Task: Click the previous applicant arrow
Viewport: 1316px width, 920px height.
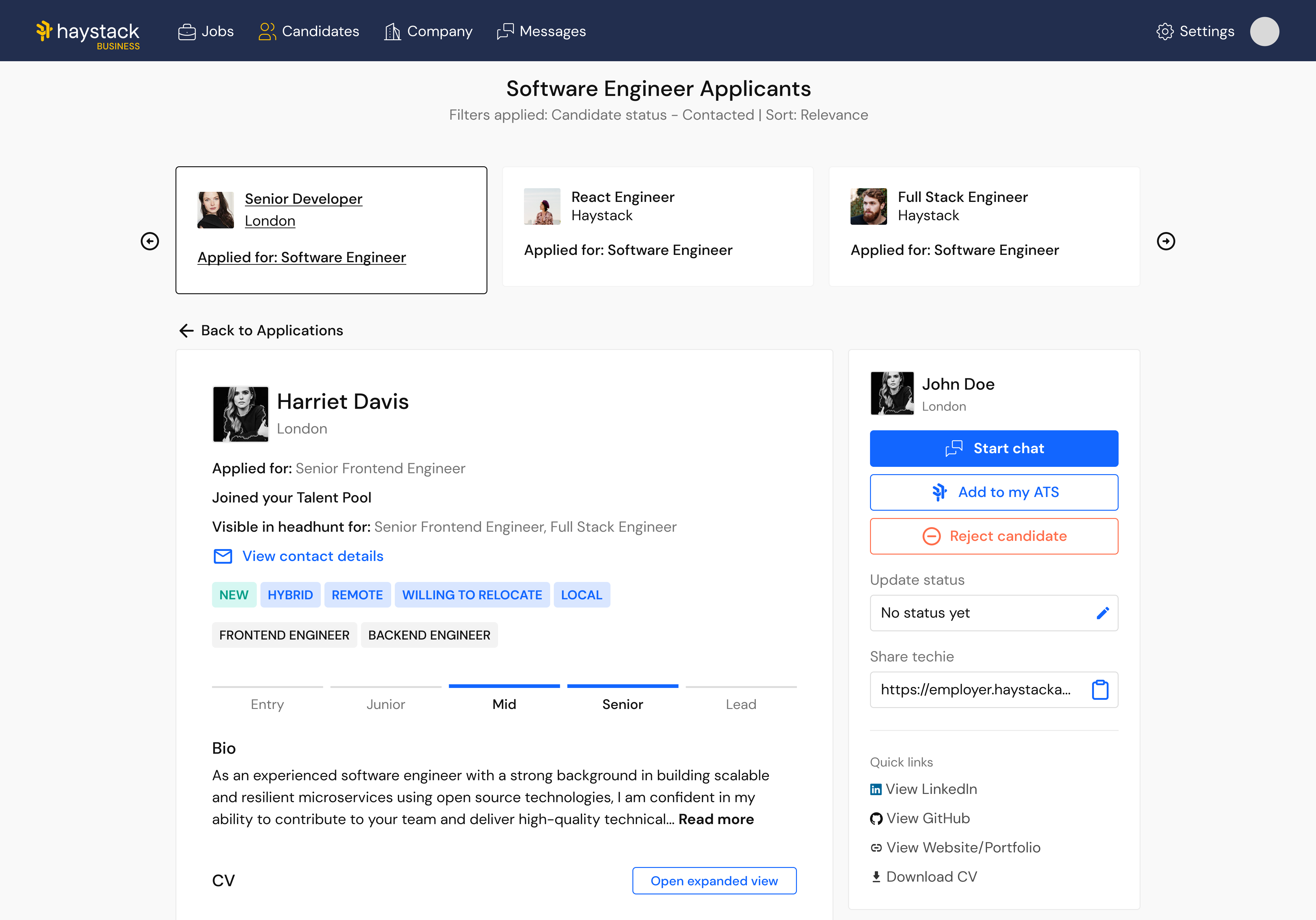Action: coord(150,241)
